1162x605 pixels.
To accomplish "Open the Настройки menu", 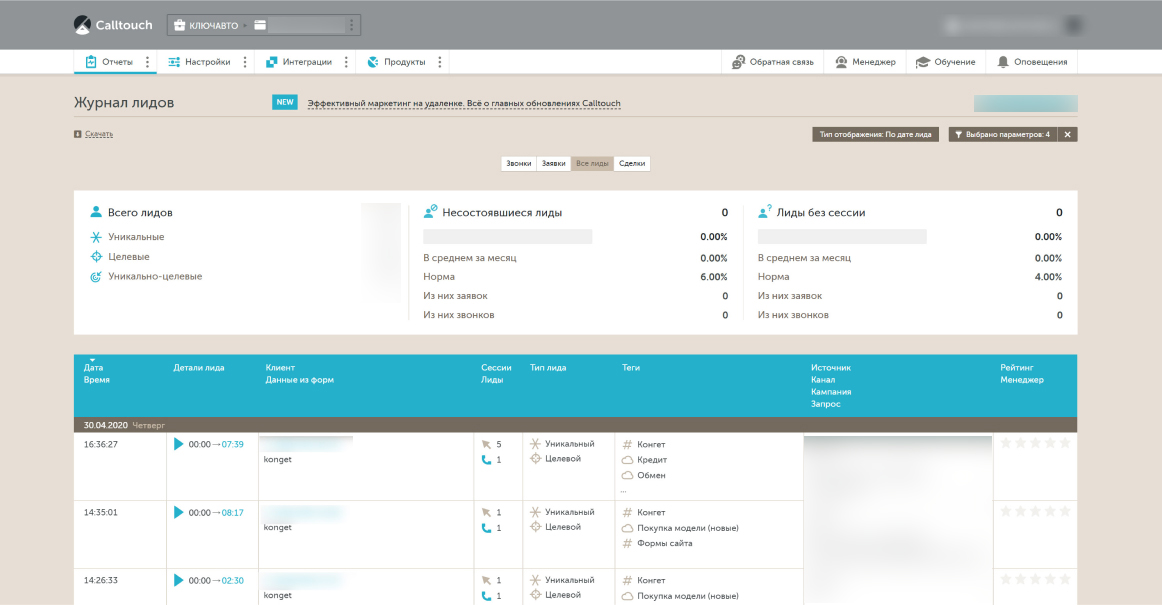I will click(199, 62).
